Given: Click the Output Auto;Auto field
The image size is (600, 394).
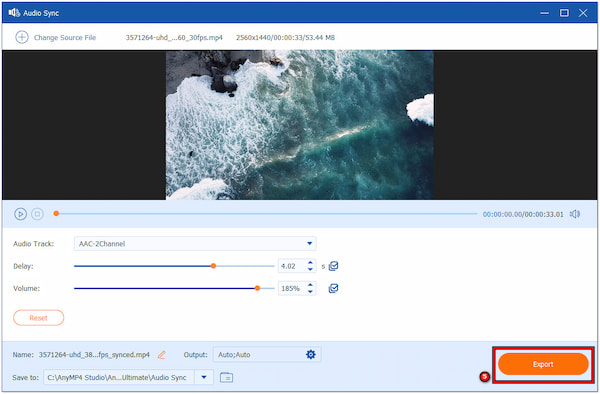Looking at the screenshot, I should (x=267, y=355).
